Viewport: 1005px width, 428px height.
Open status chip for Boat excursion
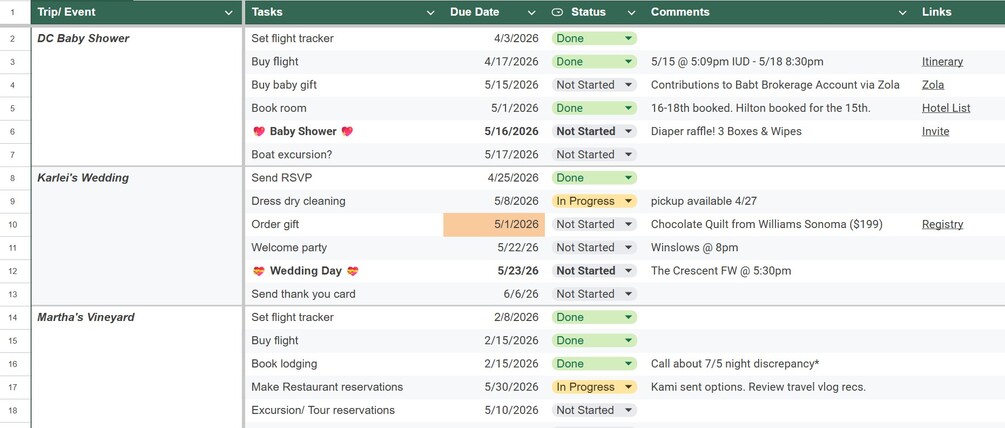tap(594, 154)
